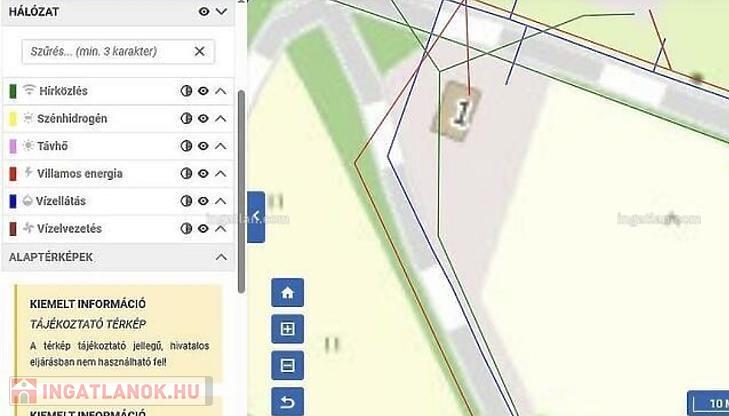This screenshot has height=416, width=729.
Task: Toggle visibility of Vízelvezetés layer
Action: click(x=203, y=228)
